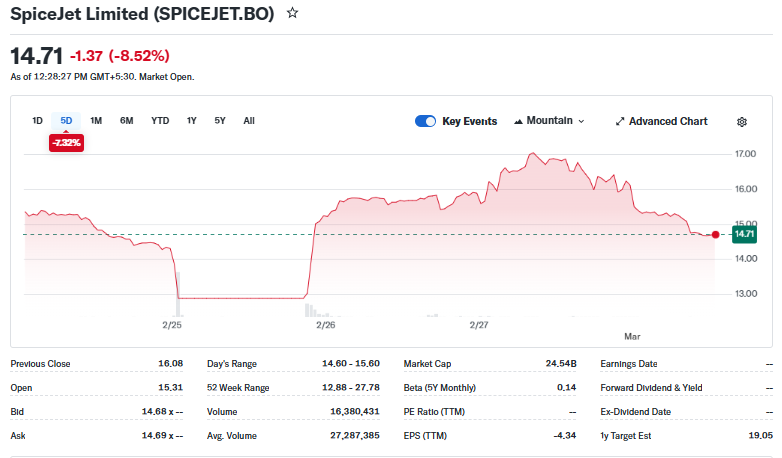Choose the 1Y time range
Screen dimensions: 782x458
click(x=192, y=121)
